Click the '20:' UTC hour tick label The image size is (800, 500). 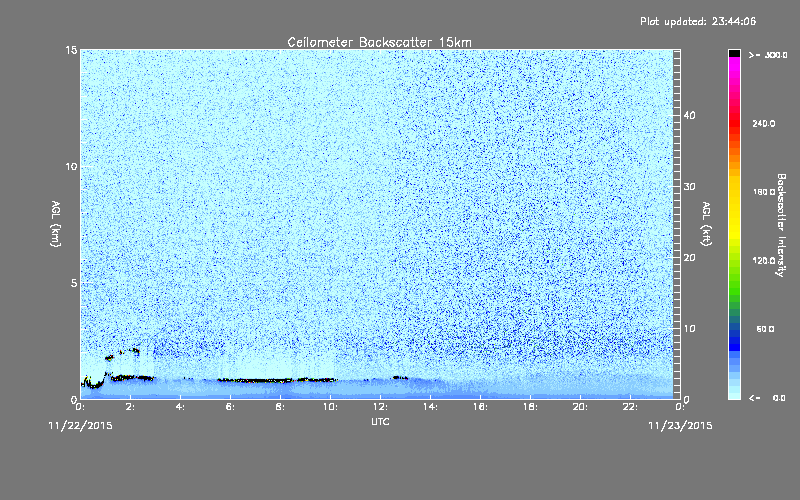click(581, 407)
